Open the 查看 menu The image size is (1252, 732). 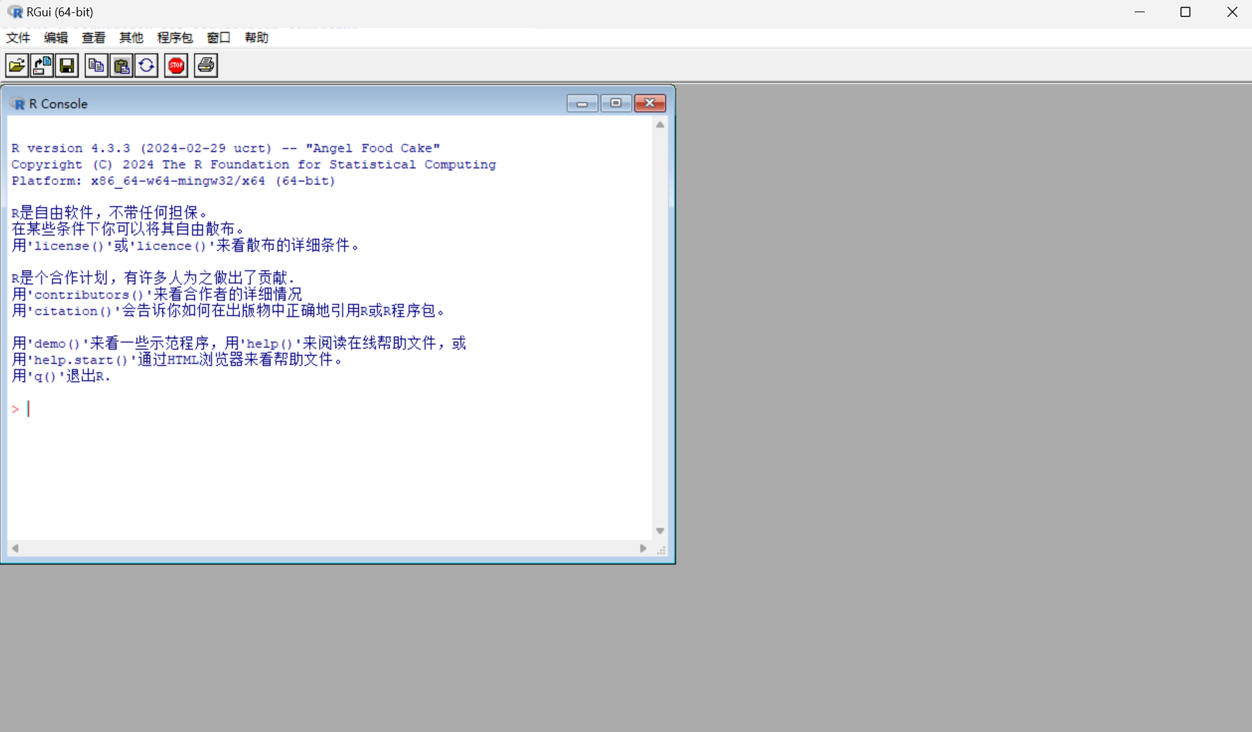click(x=94, y=38)
